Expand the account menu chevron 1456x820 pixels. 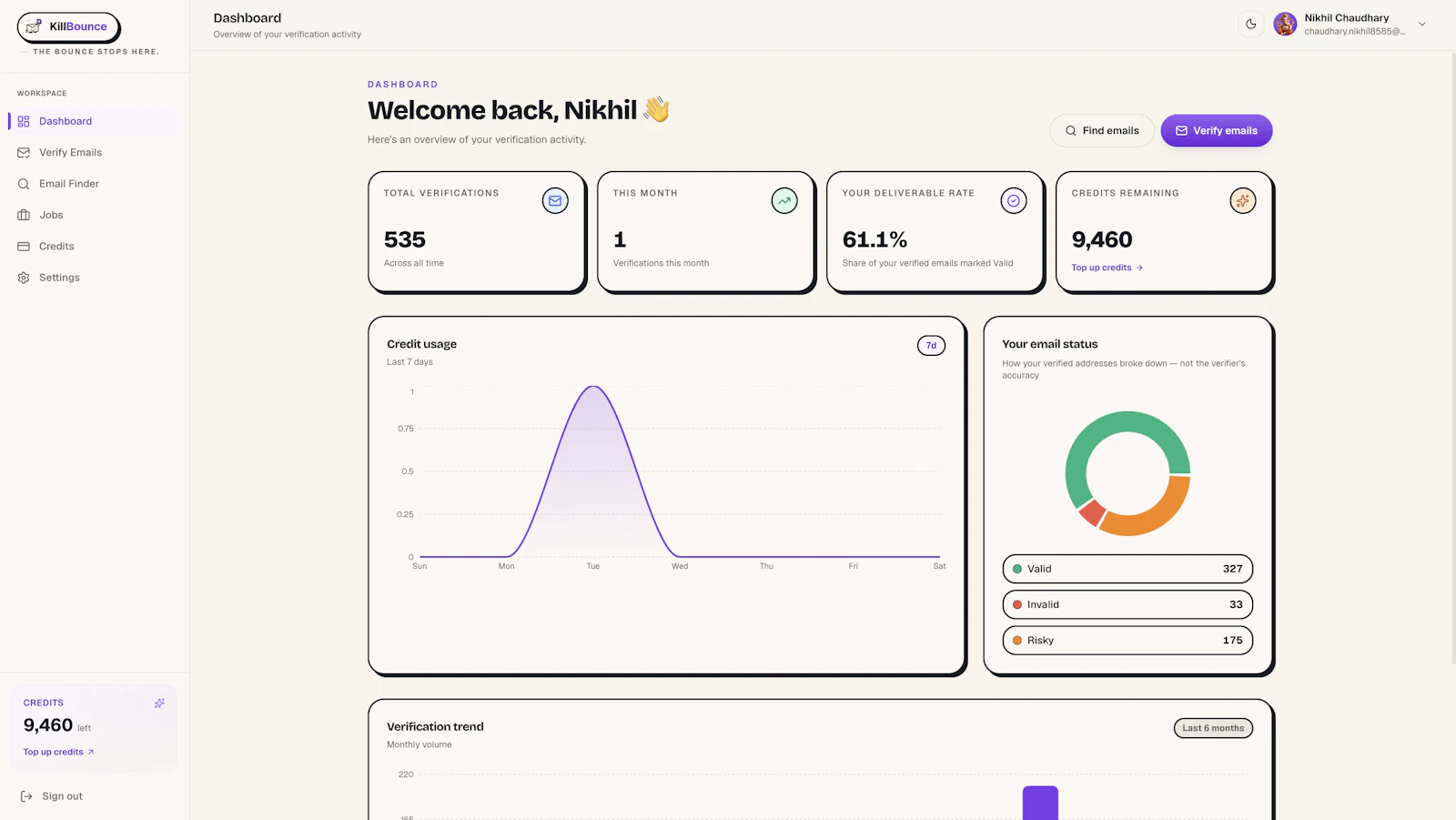[x=1422, y=25]
